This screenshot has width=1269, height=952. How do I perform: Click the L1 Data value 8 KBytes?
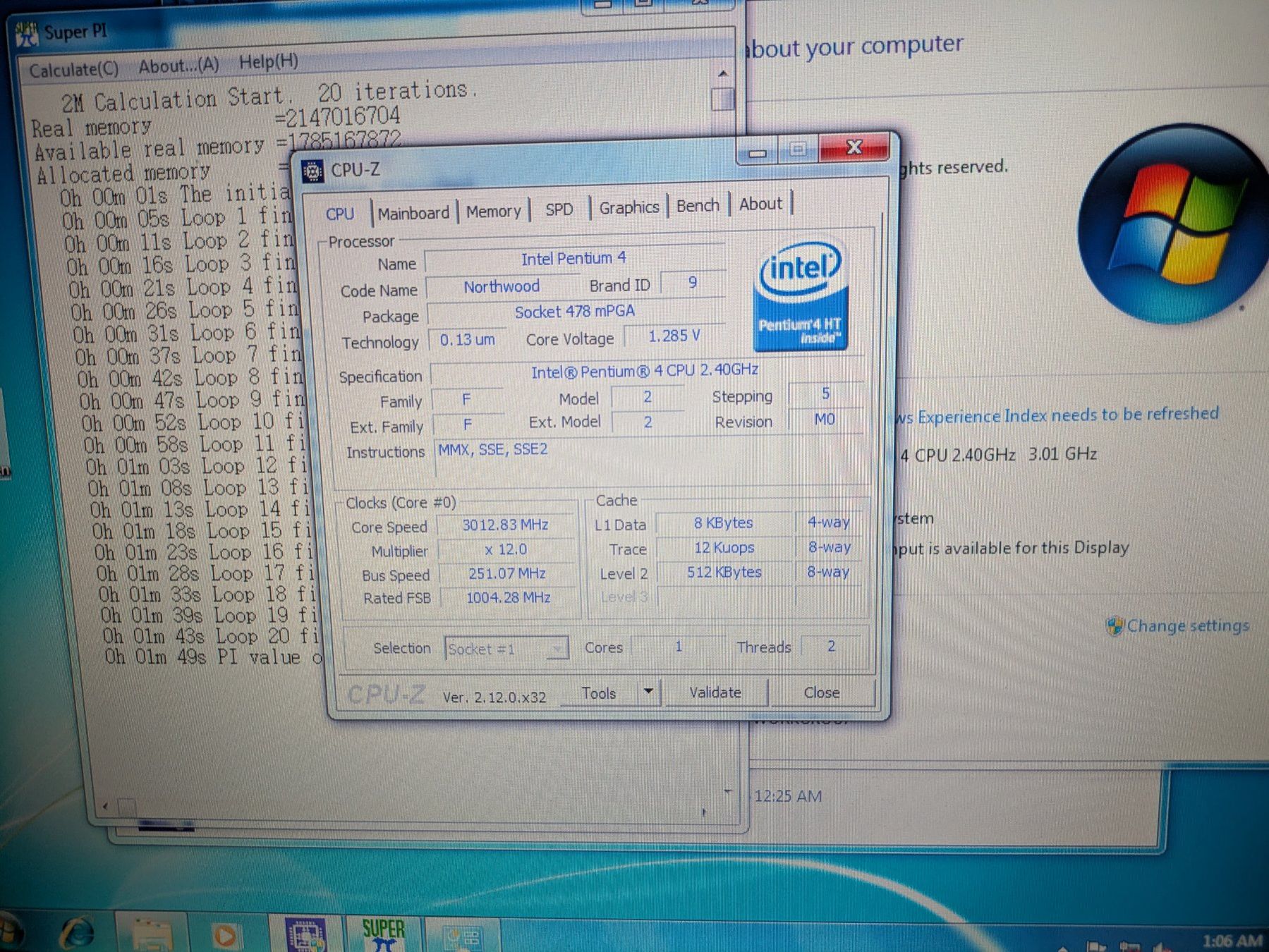(724, 523)
